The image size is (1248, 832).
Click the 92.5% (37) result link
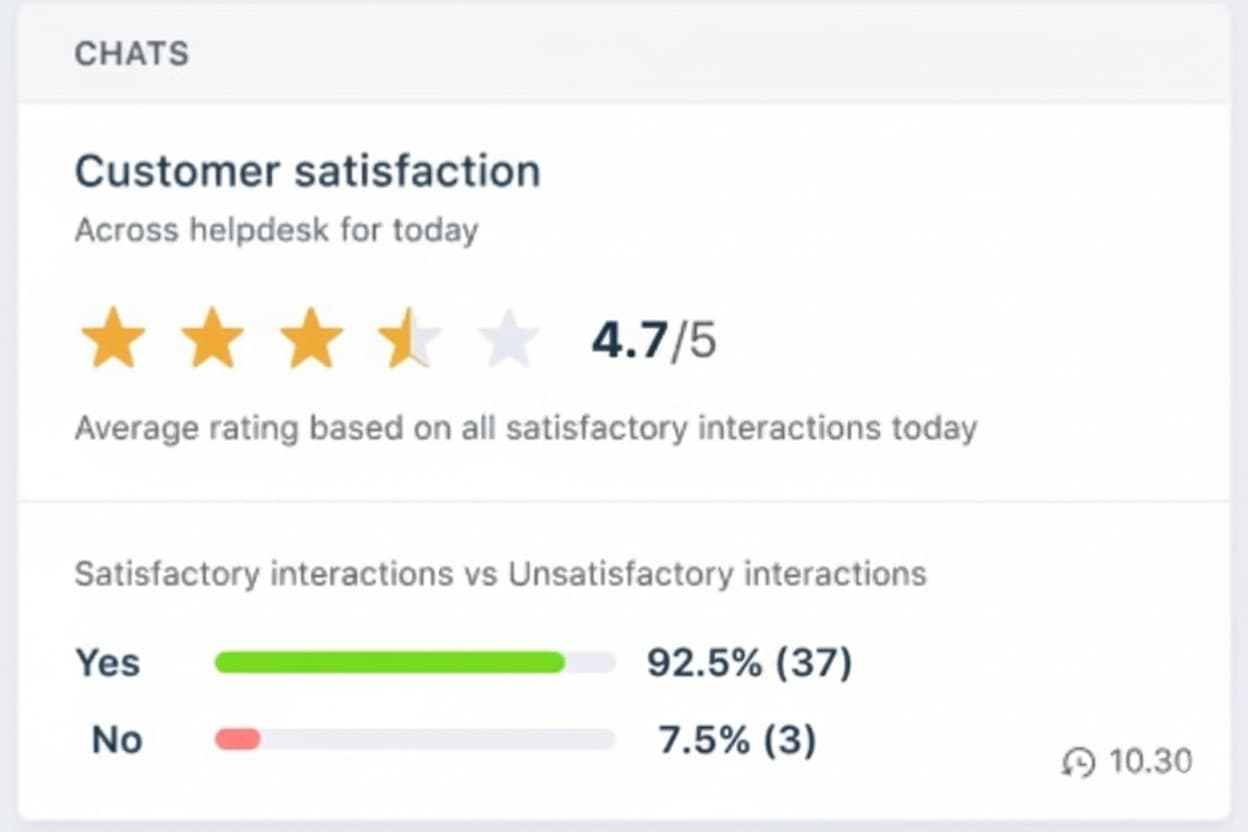pos(749,662)
